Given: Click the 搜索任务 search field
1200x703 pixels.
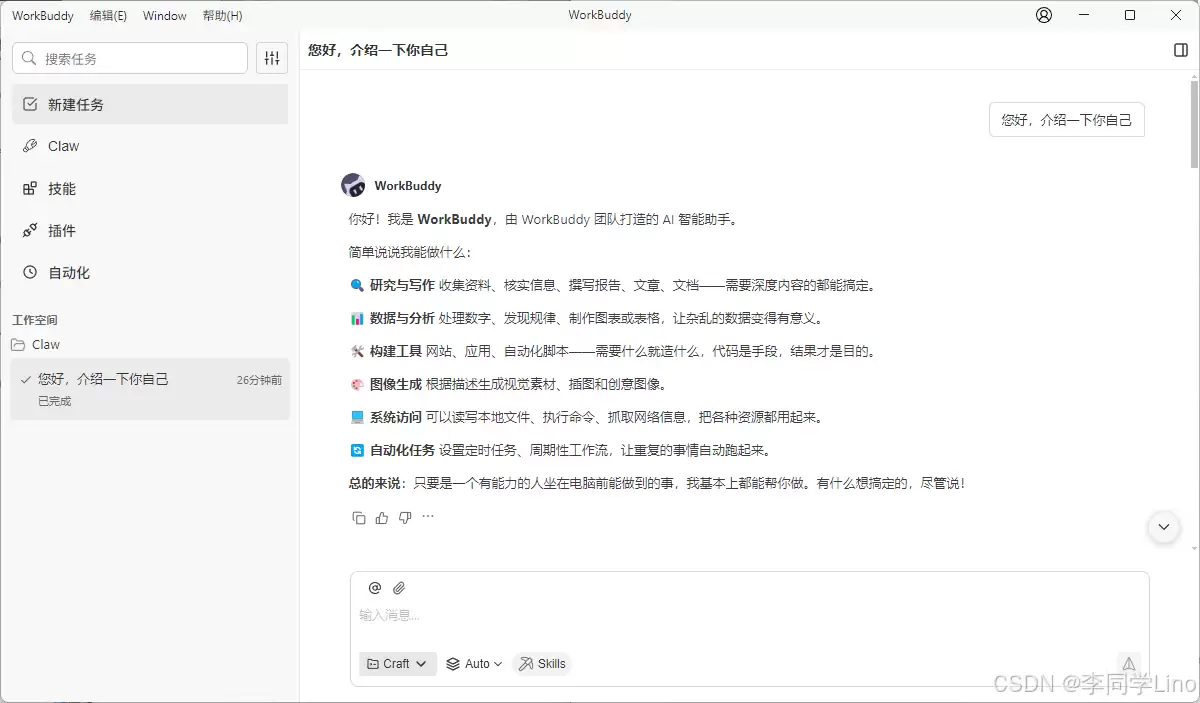Looking at the screenshot, I should 130,58.
